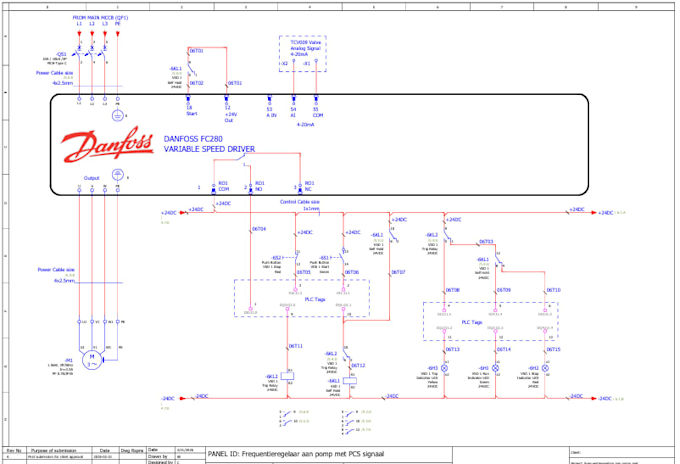Click wire label 06T10
The image size is (680, 464).
pos(553,290)
